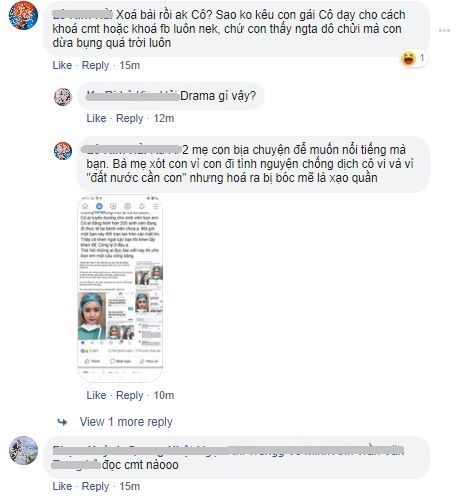Screen dimensions: 461x496
Task: Click the avatar of "đọc cmt nàooo" commenter
Action: pyautogui.click(x=23, y=450)
